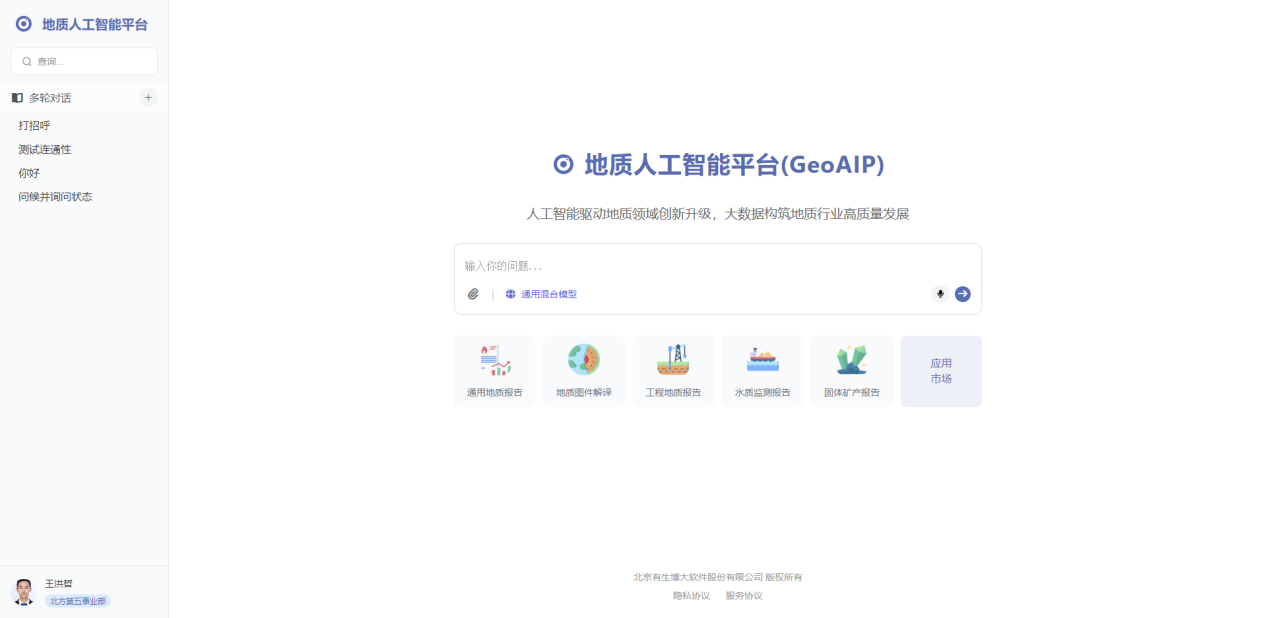Open the 服务协议 link
This screenshot has height=618, width=1267.
point(744,596)
